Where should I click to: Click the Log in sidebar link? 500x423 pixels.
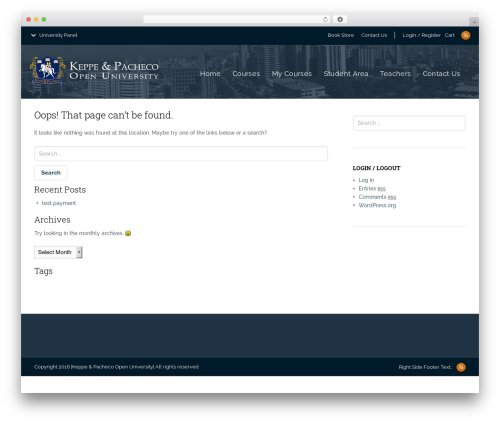pos(366,180)
